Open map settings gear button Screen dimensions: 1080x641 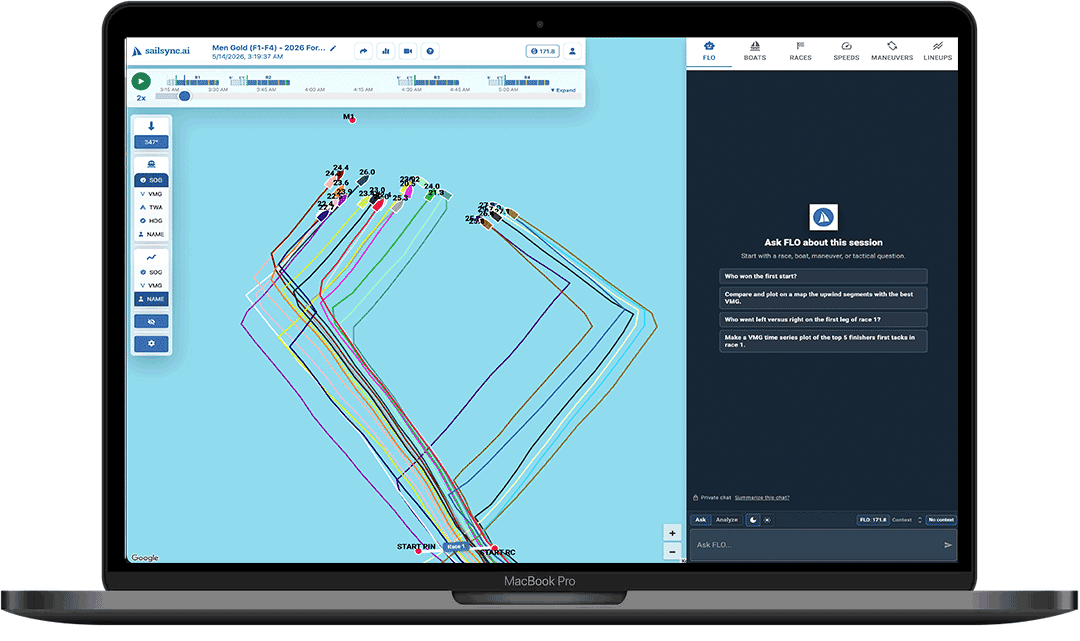click(x=152, y=344)
